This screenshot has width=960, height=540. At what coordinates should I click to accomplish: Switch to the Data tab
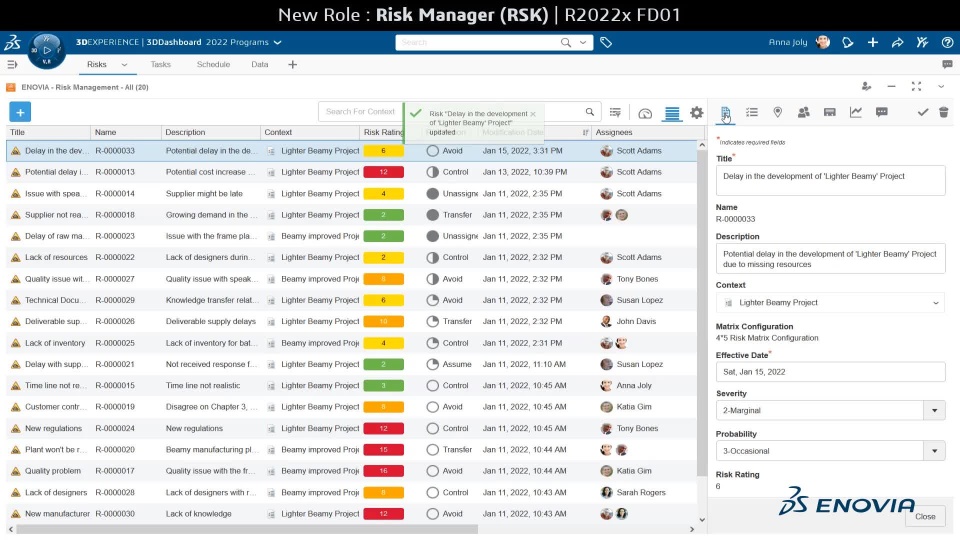(x=260, y=64)
